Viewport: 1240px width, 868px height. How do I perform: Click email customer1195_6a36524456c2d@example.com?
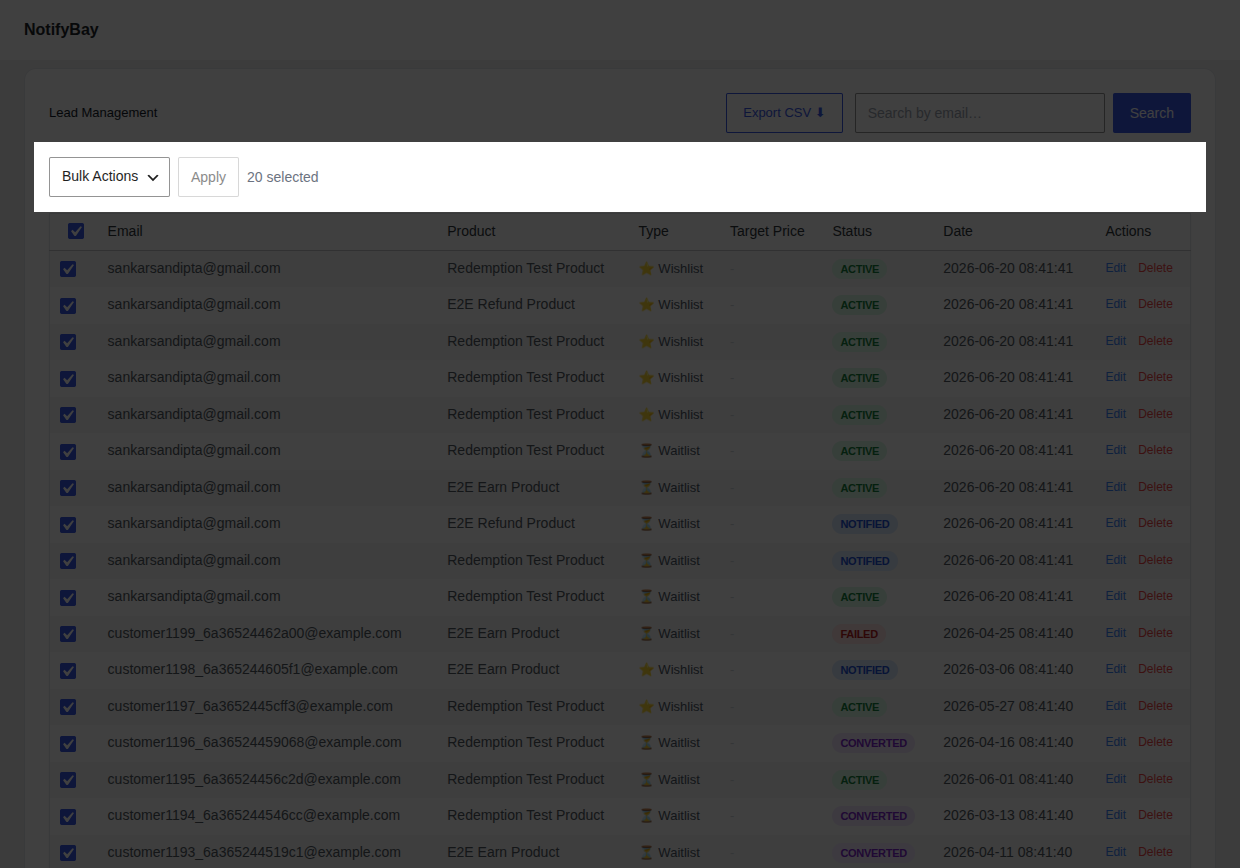(x=254, y=779)
